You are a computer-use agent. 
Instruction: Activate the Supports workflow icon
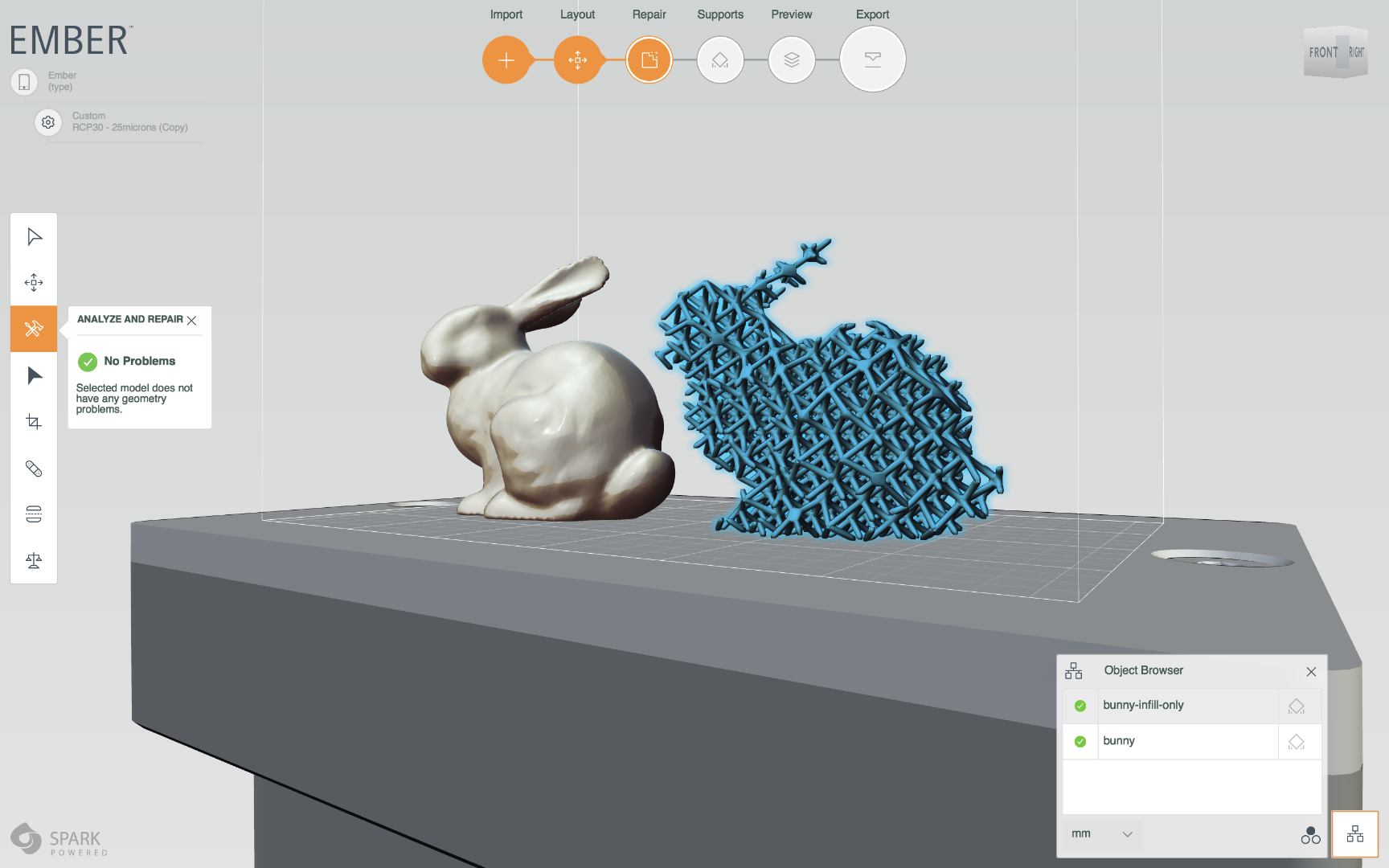click(720, 59)
